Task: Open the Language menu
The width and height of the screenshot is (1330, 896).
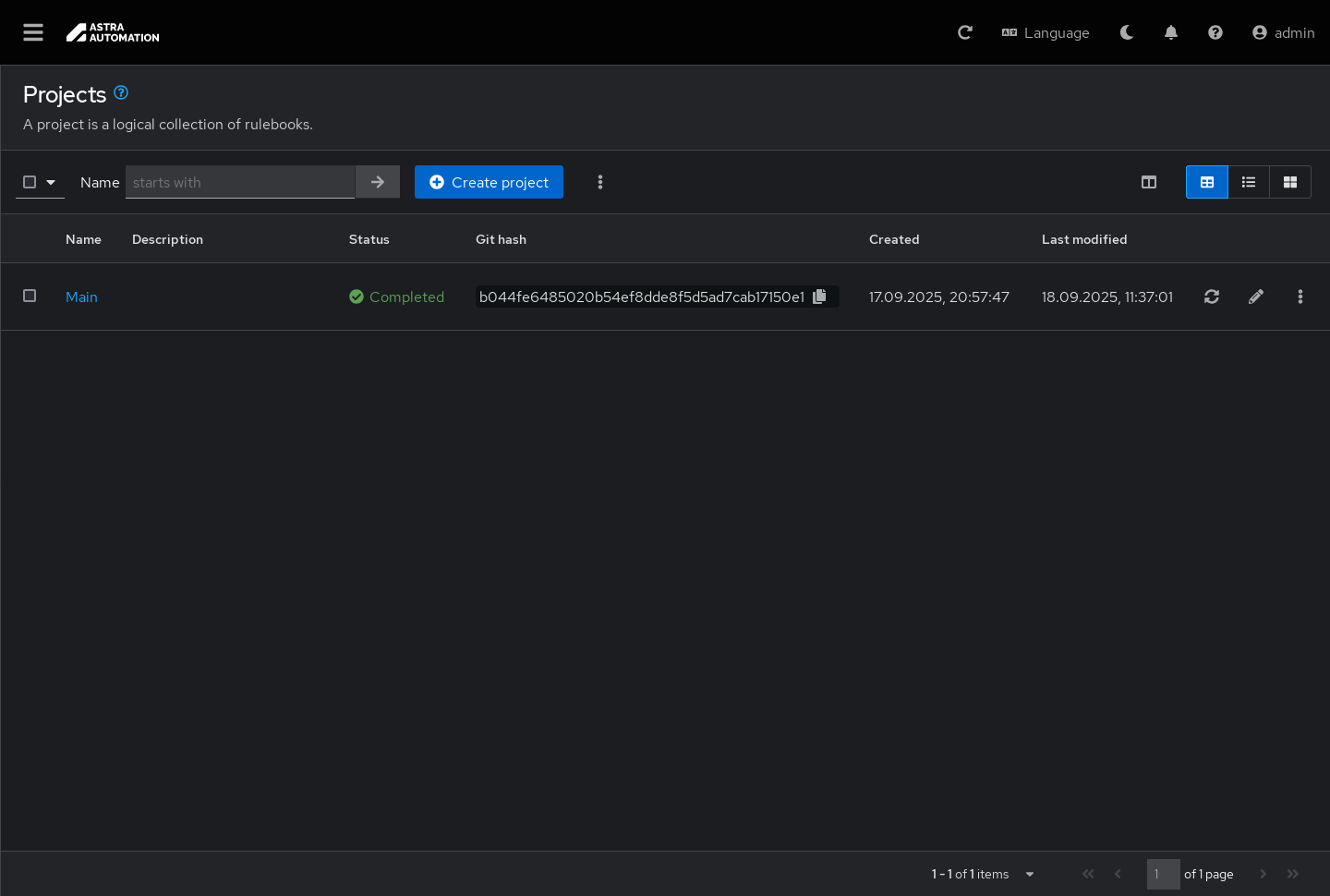Action: [x=1046, y=32]
